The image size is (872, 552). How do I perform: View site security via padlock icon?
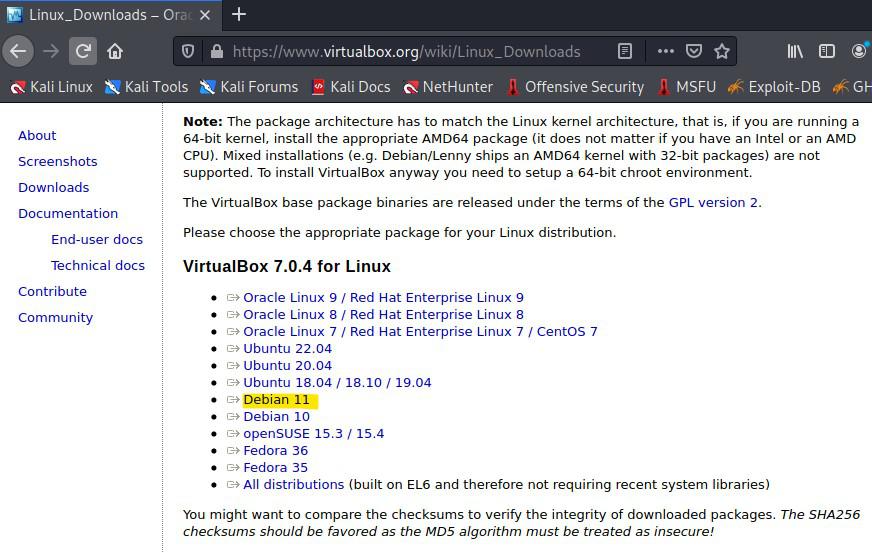[217, 52]
